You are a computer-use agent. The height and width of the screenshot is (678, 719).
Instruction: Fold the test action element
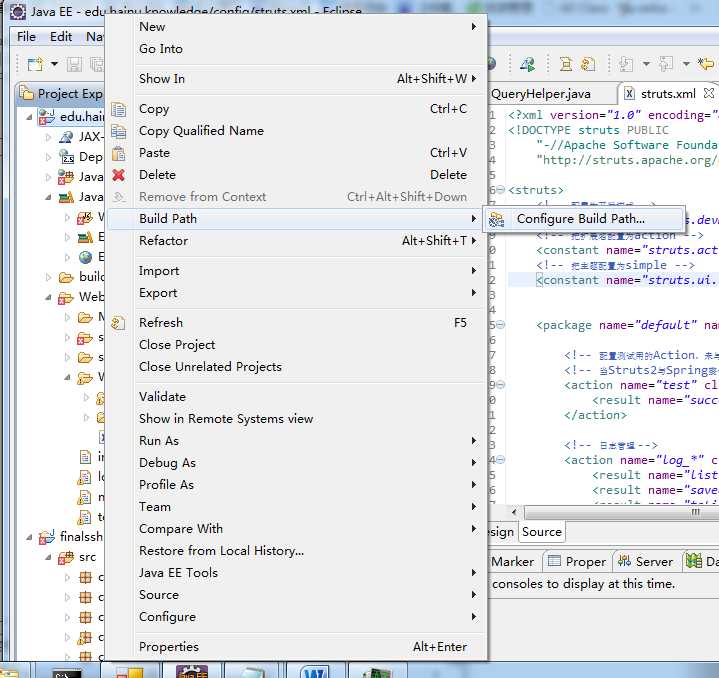pyautogui.click(x=501, y=385)
